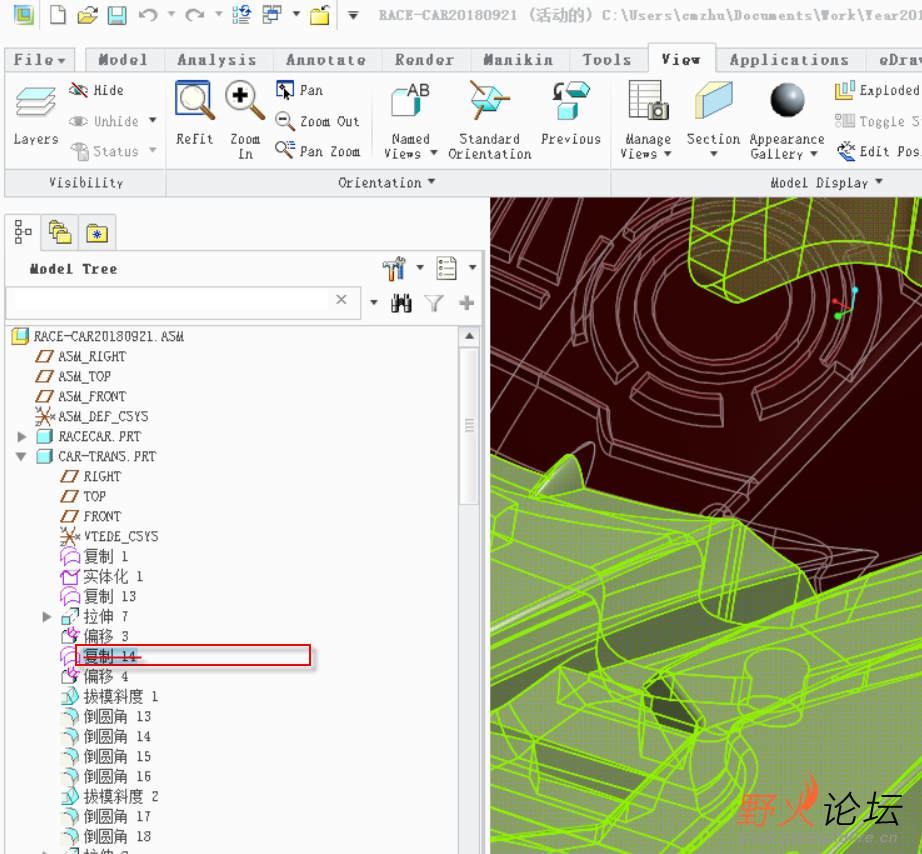Open the Appearance Gallery sphere
The height and width of the screenshot is (854, 922).
coord(787,100)
